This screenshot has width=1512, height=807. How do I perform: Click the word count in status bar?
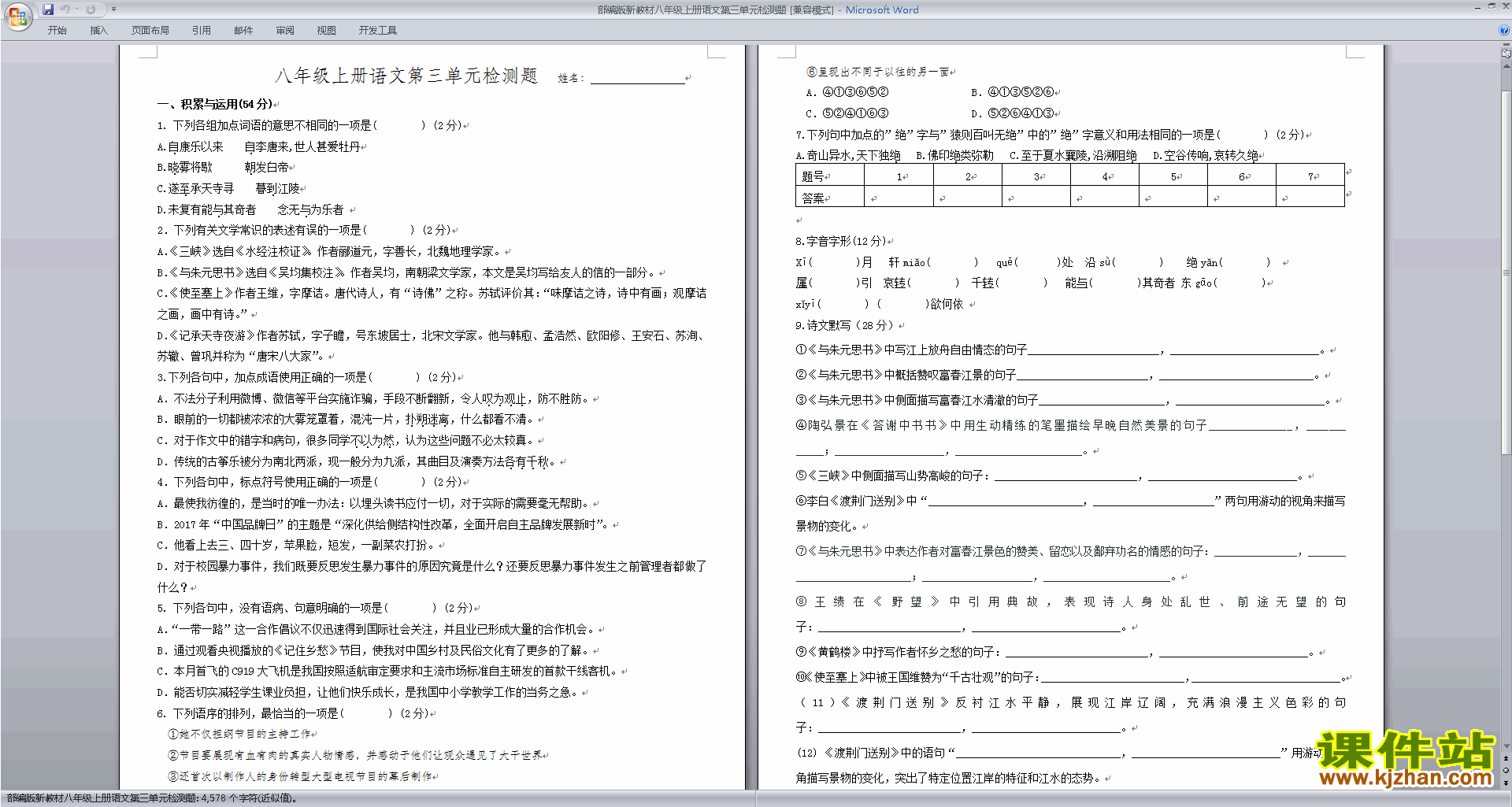click(x=151, y=798)
